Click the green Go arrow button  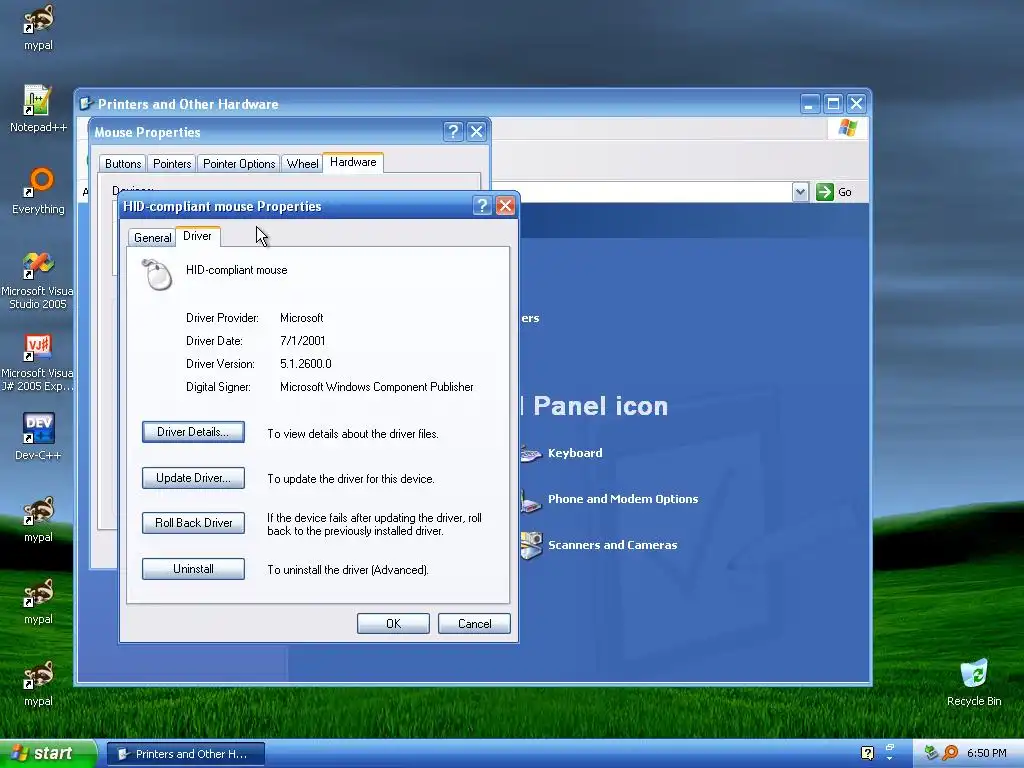point(825,192)
